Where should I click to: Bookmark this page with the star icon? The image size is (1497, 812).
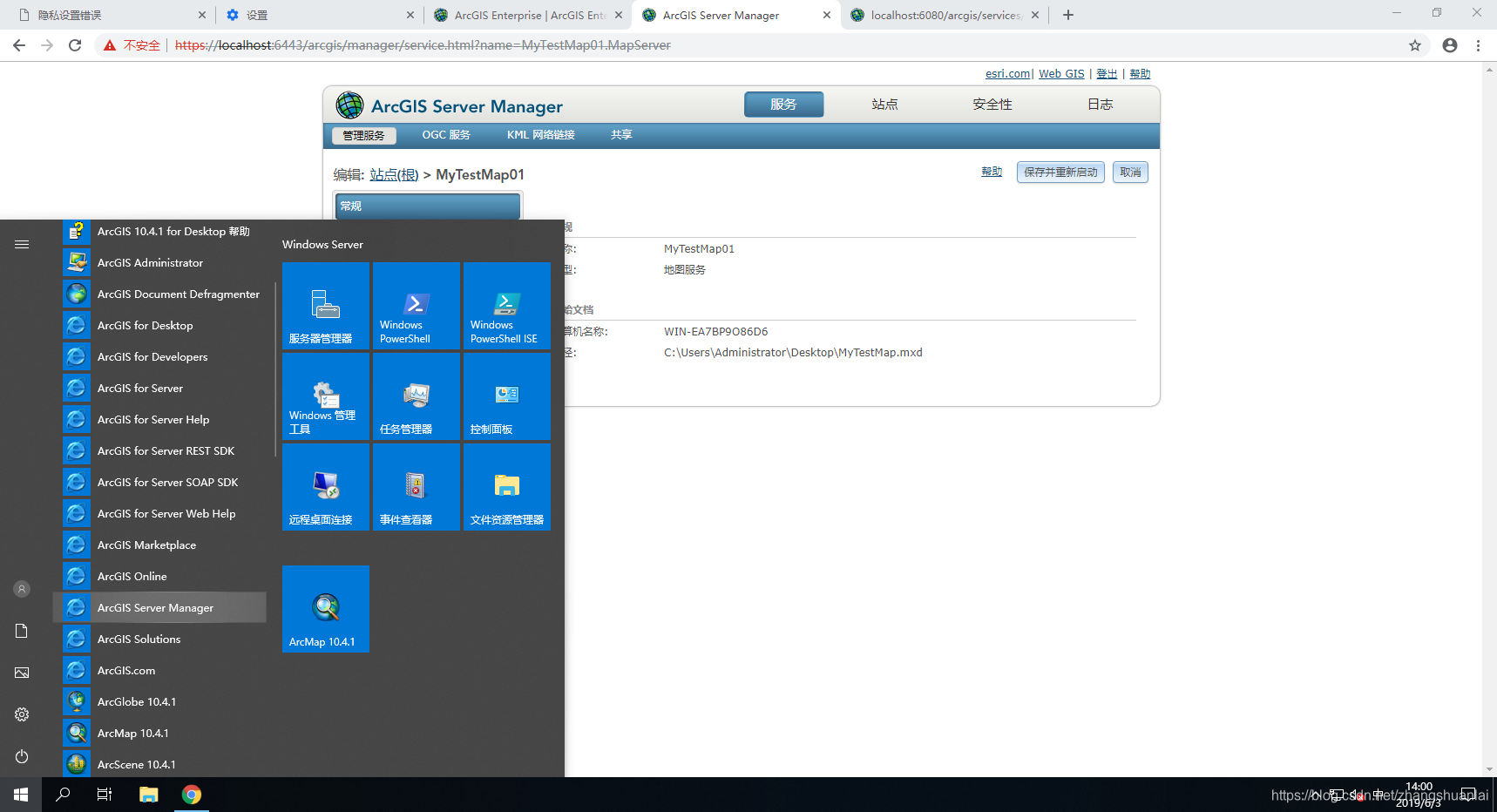[1415, 45]
